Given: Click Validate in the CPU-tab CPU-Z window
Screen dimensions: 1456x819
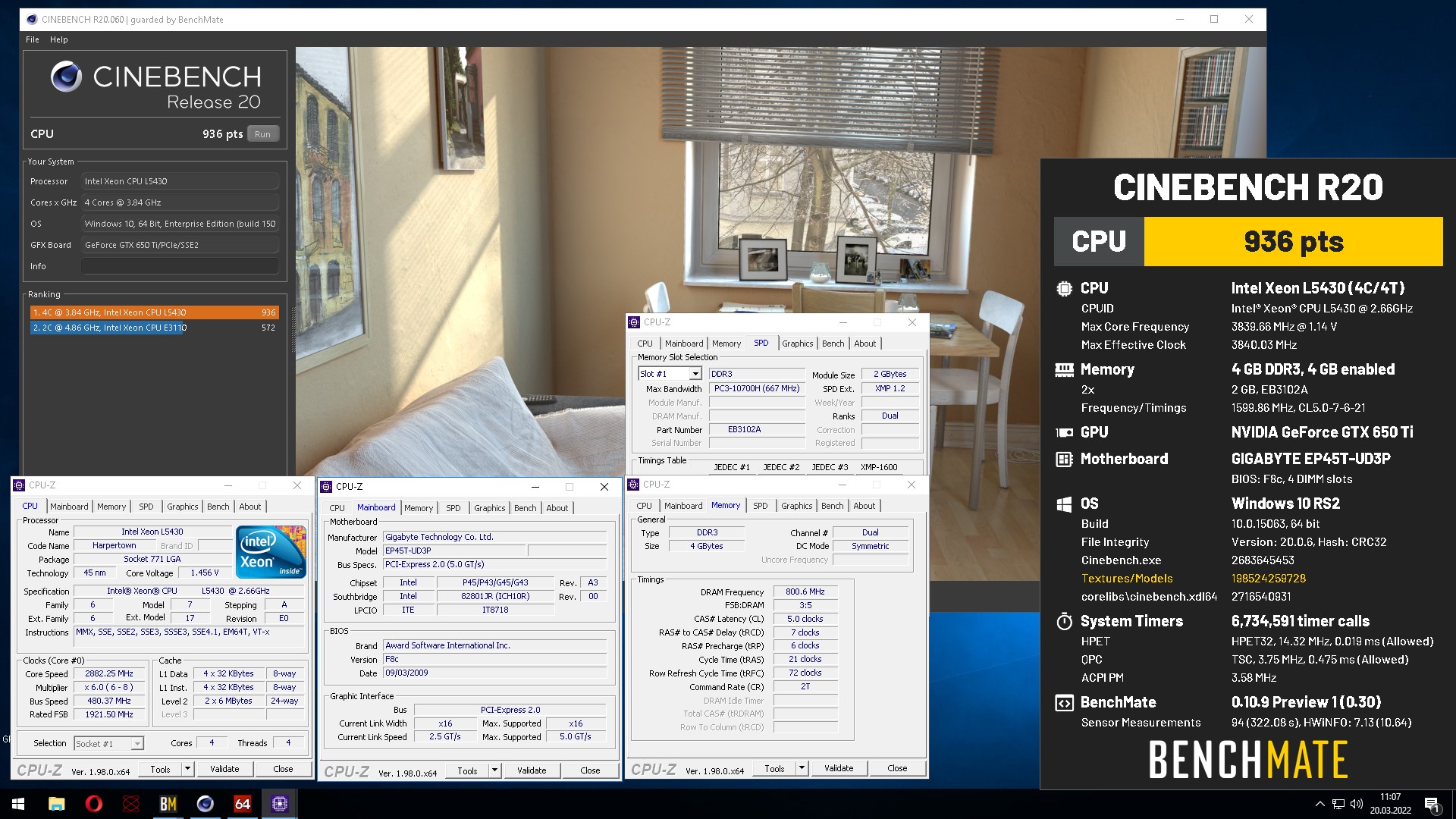Looking at the screenshot, I should click(224, 769).
